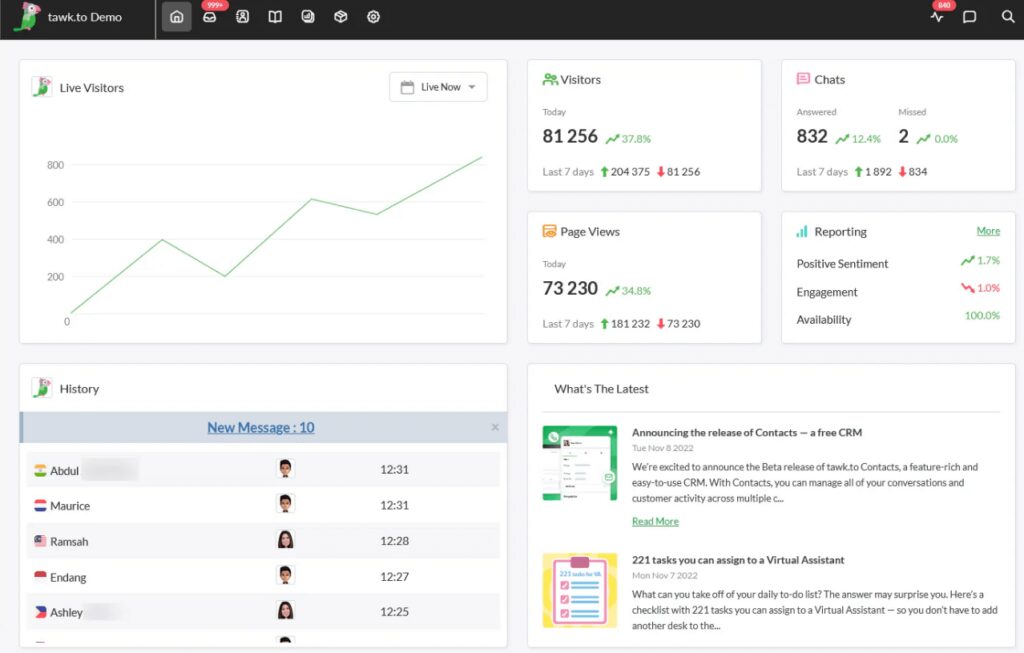The width and height of the screenshot is (1024, 653).
Task: Open the Knowledge Base book icon
Action: (274, 17)
